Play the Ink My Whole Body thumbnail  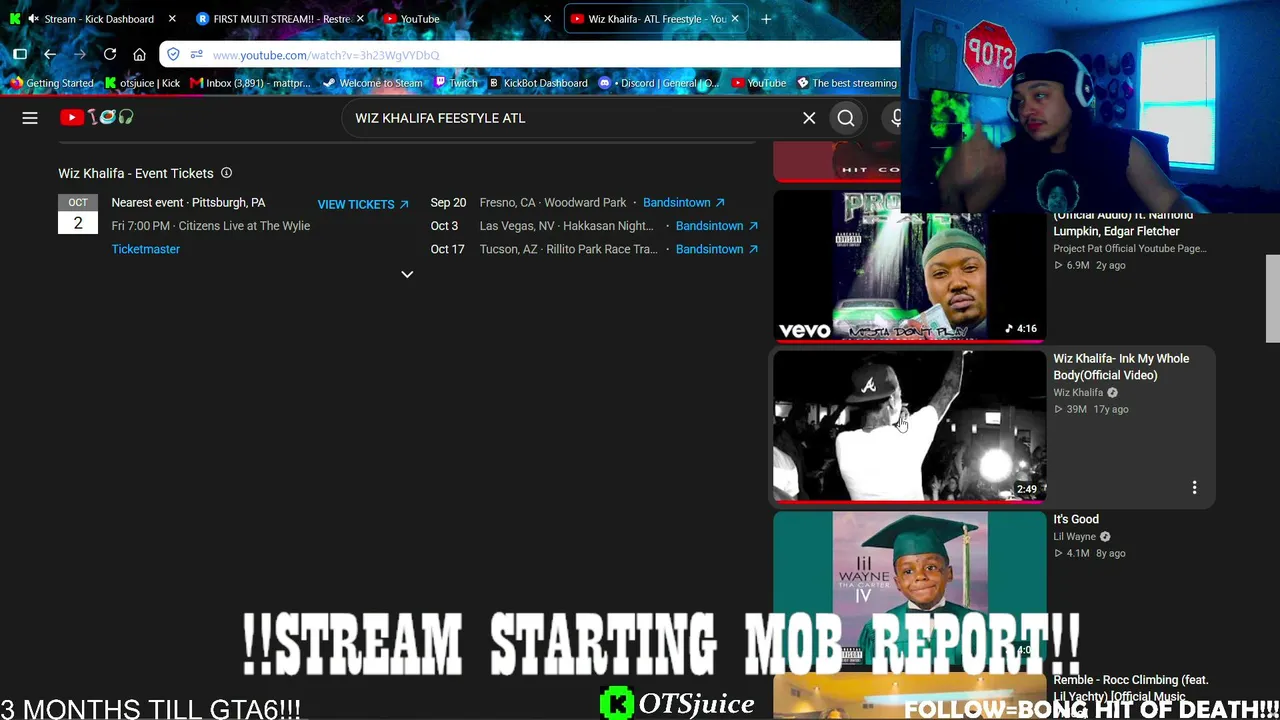pyautogui.click(x=909, y=426)
